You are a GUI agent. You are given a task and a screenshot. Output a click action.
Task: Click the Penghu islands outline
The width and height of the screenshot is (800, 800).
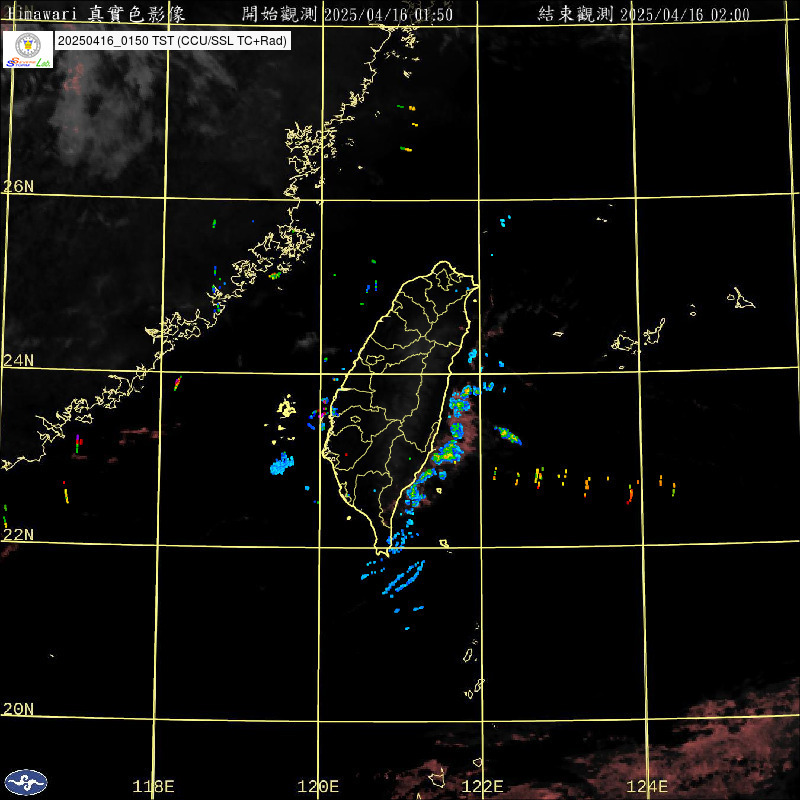click(286, 408)
